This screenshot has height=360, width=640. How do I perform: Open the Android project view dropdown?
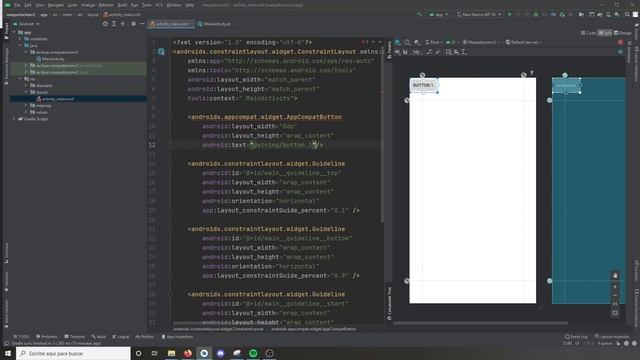(27, 24)
